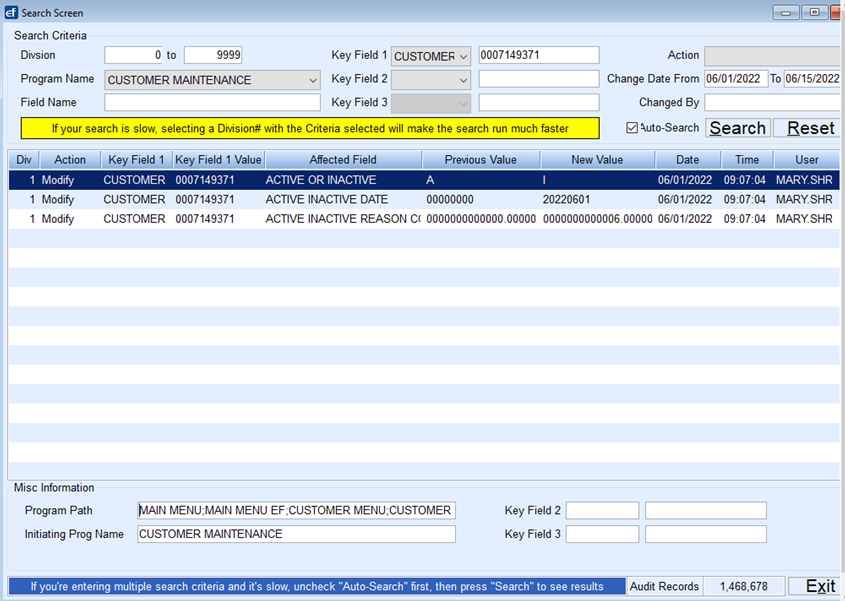Screen dimensions: 845x601
Task: Toggle the Auto-Search checkbox
Action: (634, 128)
